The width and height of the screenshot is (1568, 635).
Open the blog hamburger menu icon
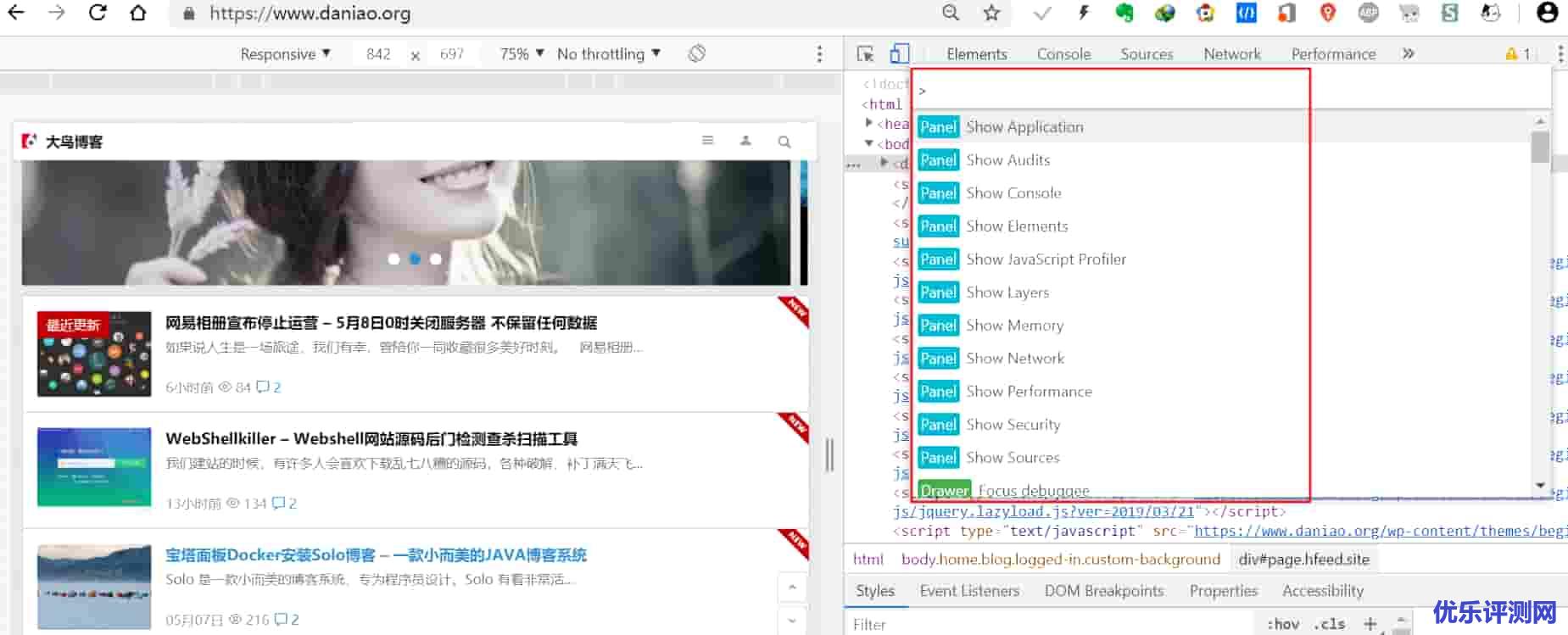tap(708, 141)
